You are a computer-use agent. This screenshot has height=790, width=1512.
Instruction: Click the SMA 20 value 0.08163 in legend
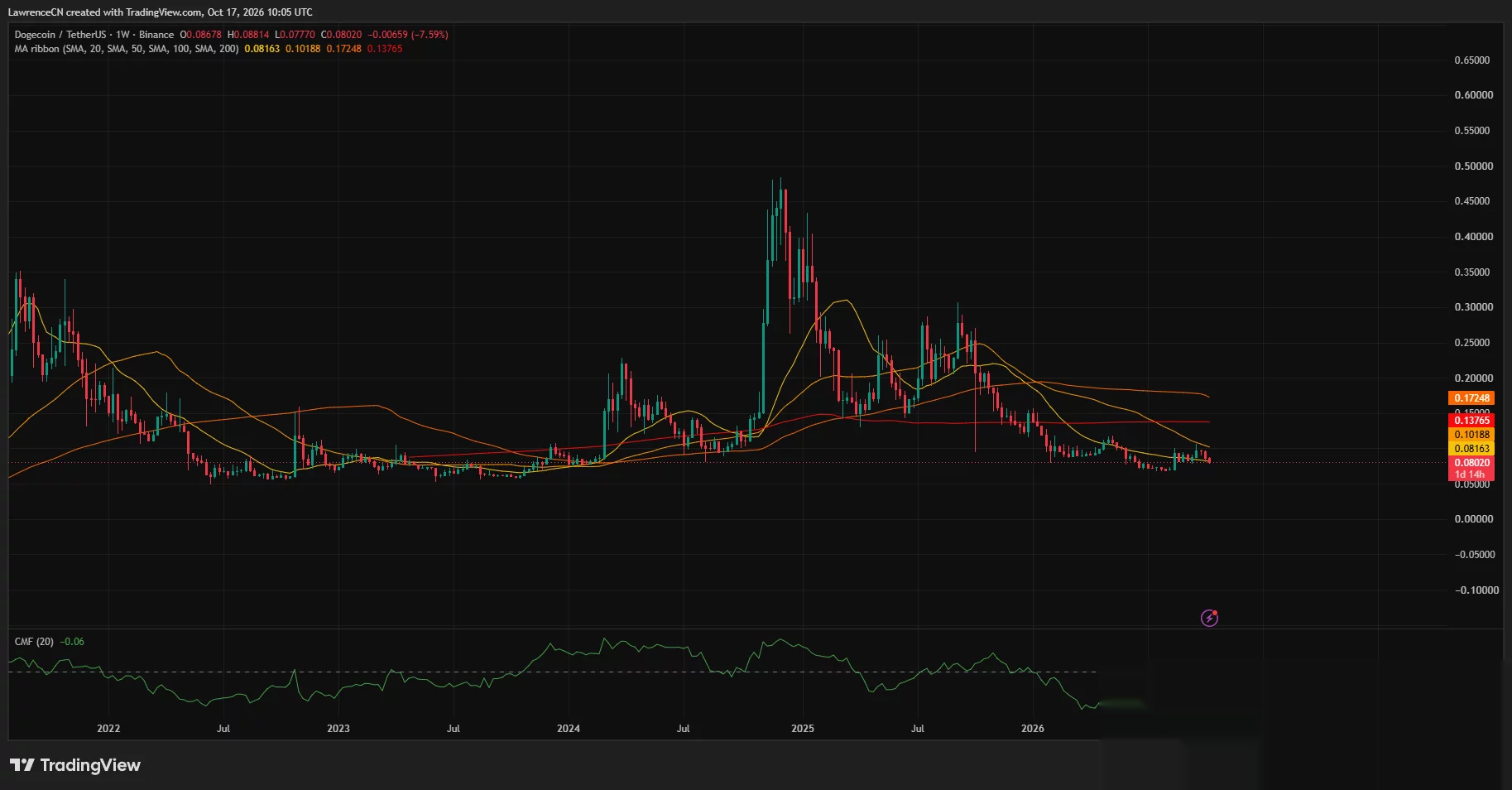click(x=262, y=49)
